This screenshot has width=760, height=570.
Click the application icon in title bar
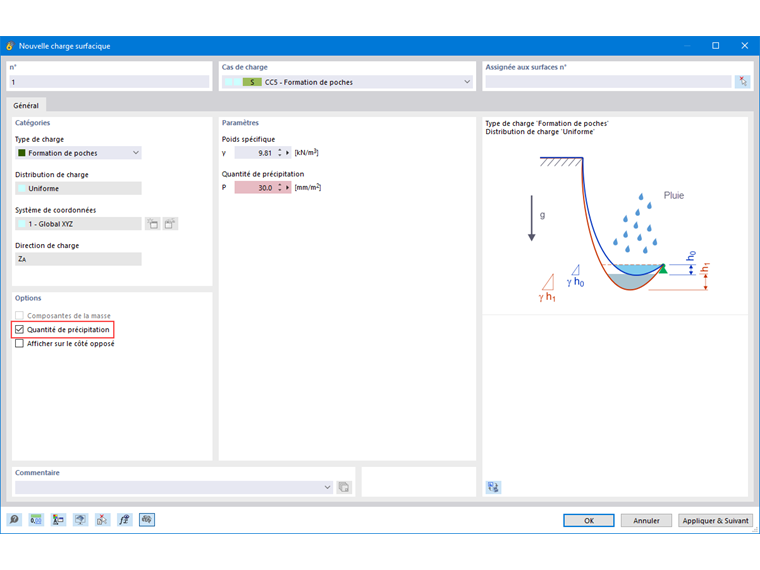(x=10, y=46)
